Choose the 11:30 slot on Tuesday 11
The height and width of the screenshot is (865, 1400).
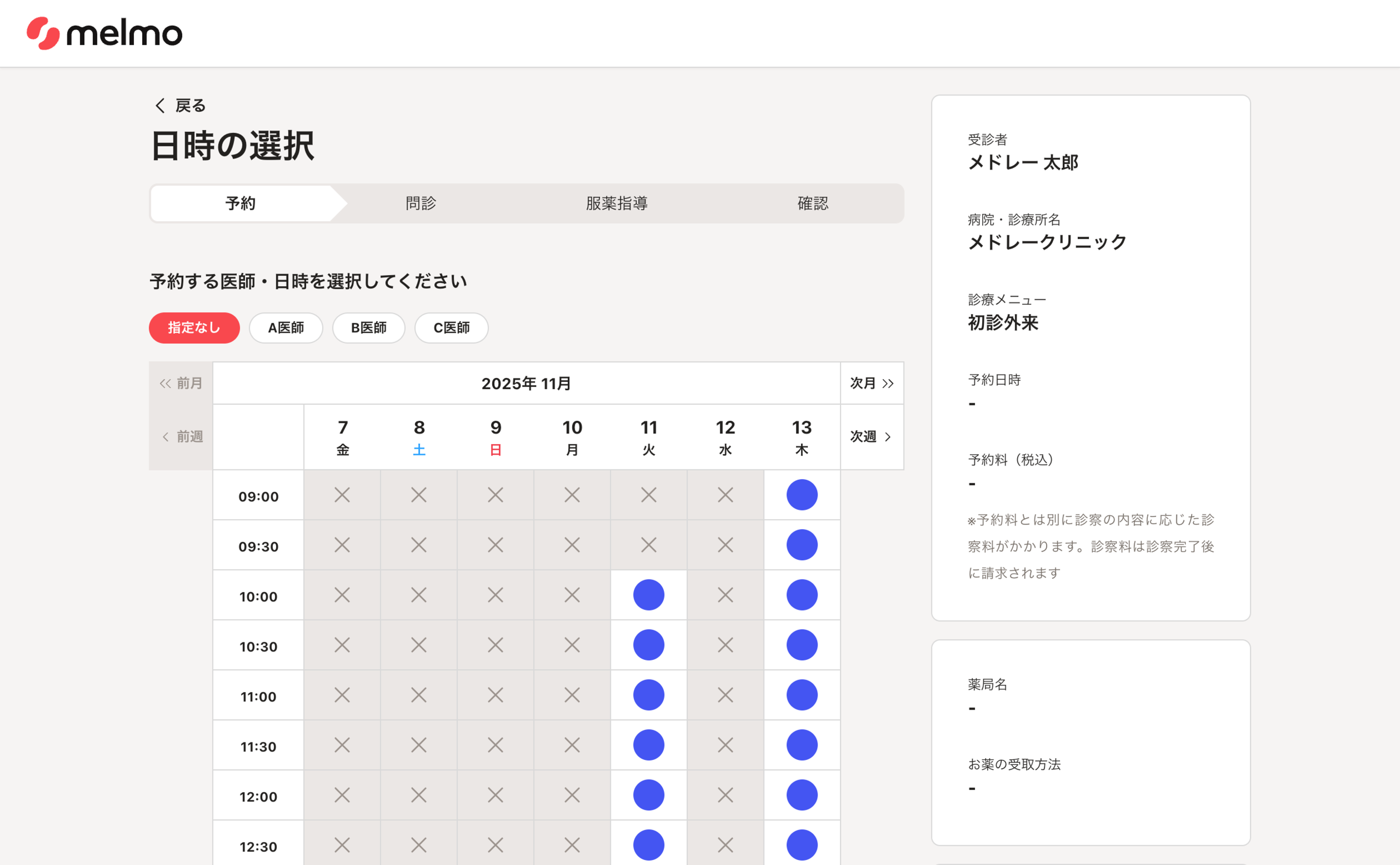[648, 745]
